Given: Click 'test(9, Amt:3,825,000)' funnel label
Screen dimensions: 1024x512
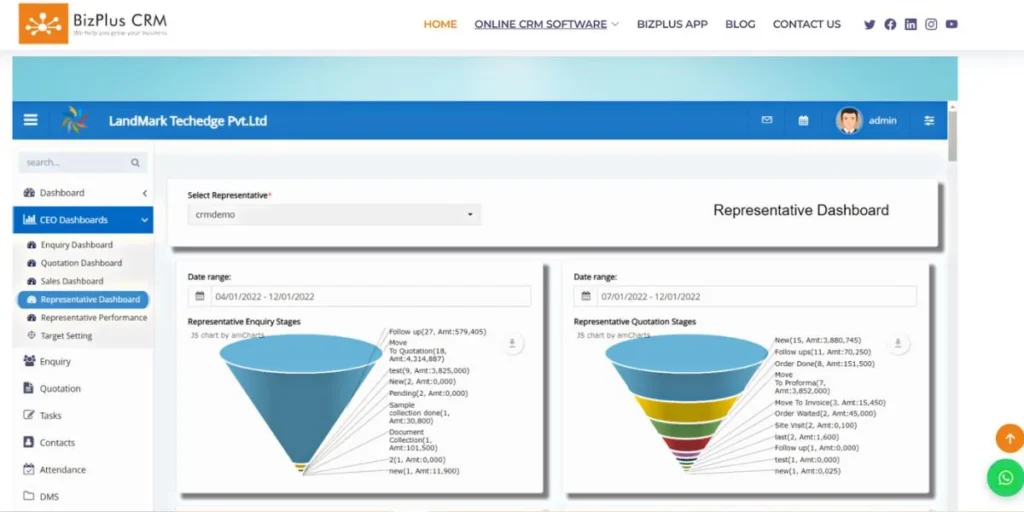Looking at the screenshot, I should [x=429, y=370].
